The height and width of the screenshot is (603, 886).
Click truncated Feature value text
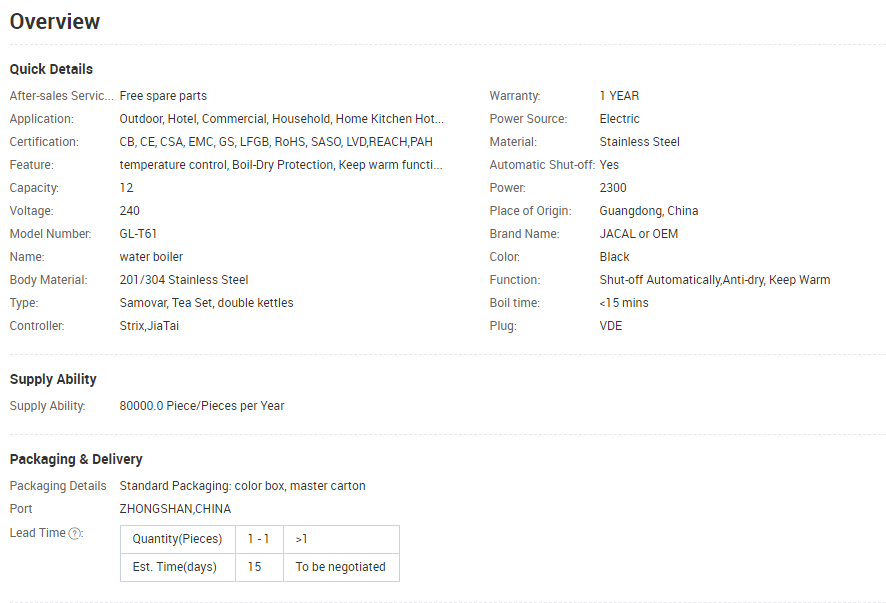[x=280, y=165]
